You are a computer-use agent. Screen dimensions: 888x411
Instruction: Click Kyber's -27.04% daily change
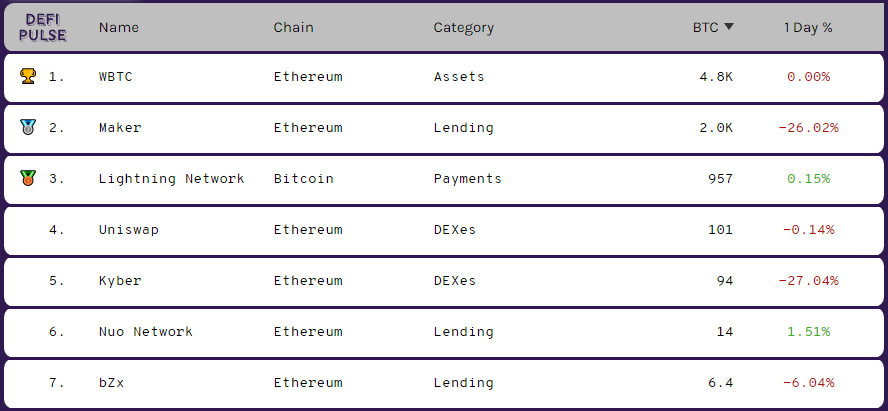[x=808, y=281]
